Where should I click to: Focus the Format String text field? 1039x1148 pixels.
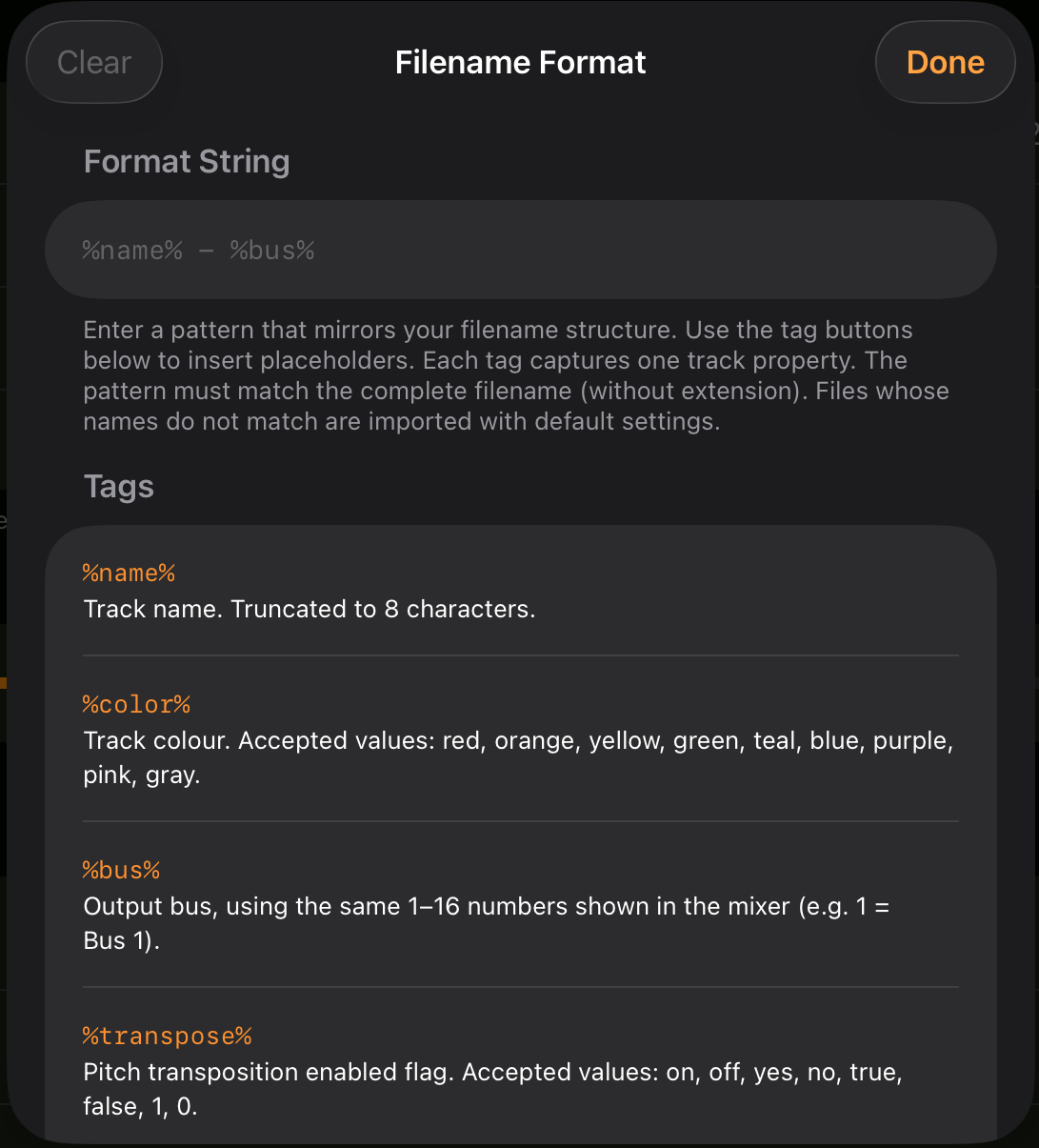tap(520, 249)
